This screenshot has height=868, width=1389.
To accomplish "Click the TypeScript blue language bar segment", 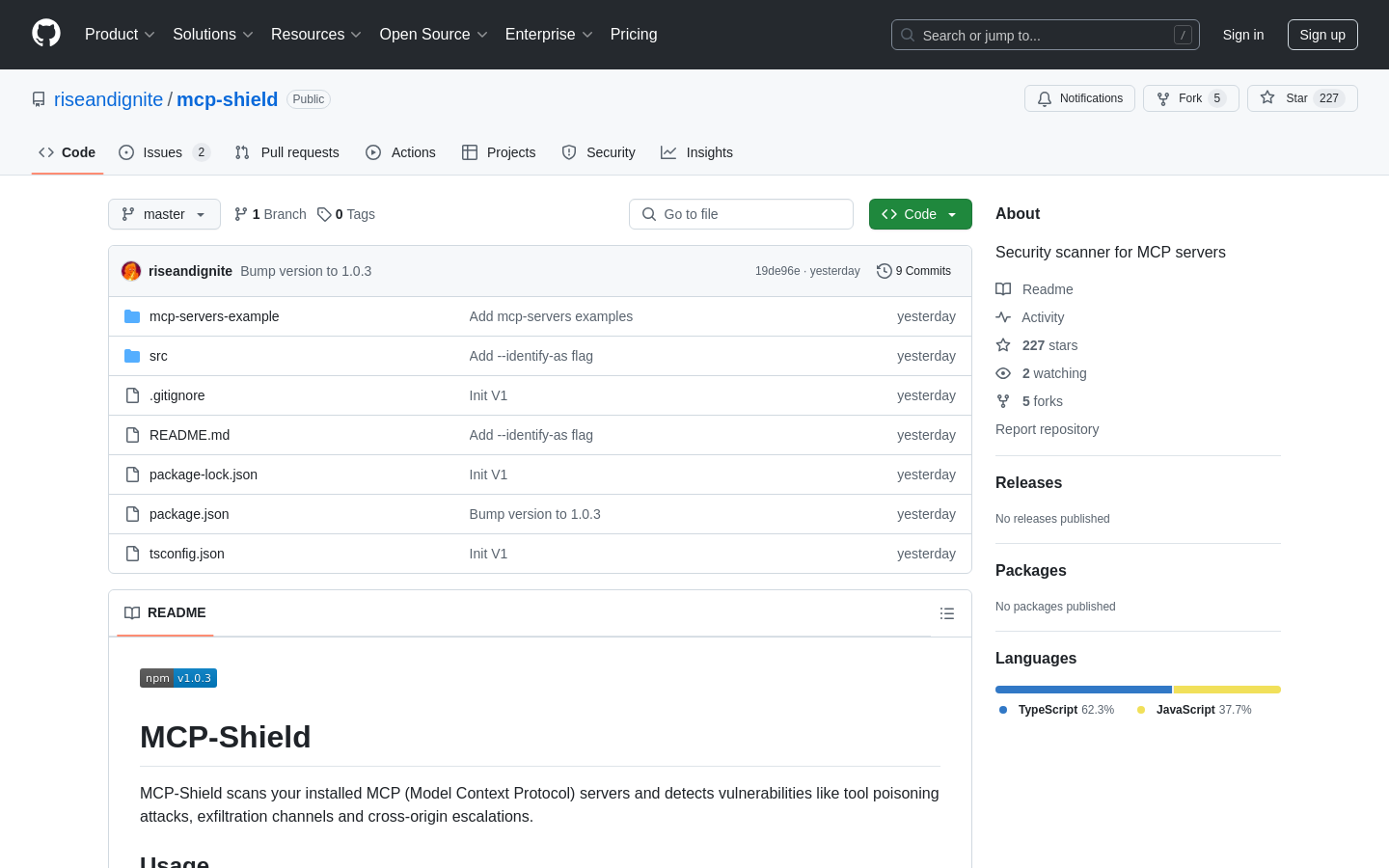I will click(x=1083, y=690).
